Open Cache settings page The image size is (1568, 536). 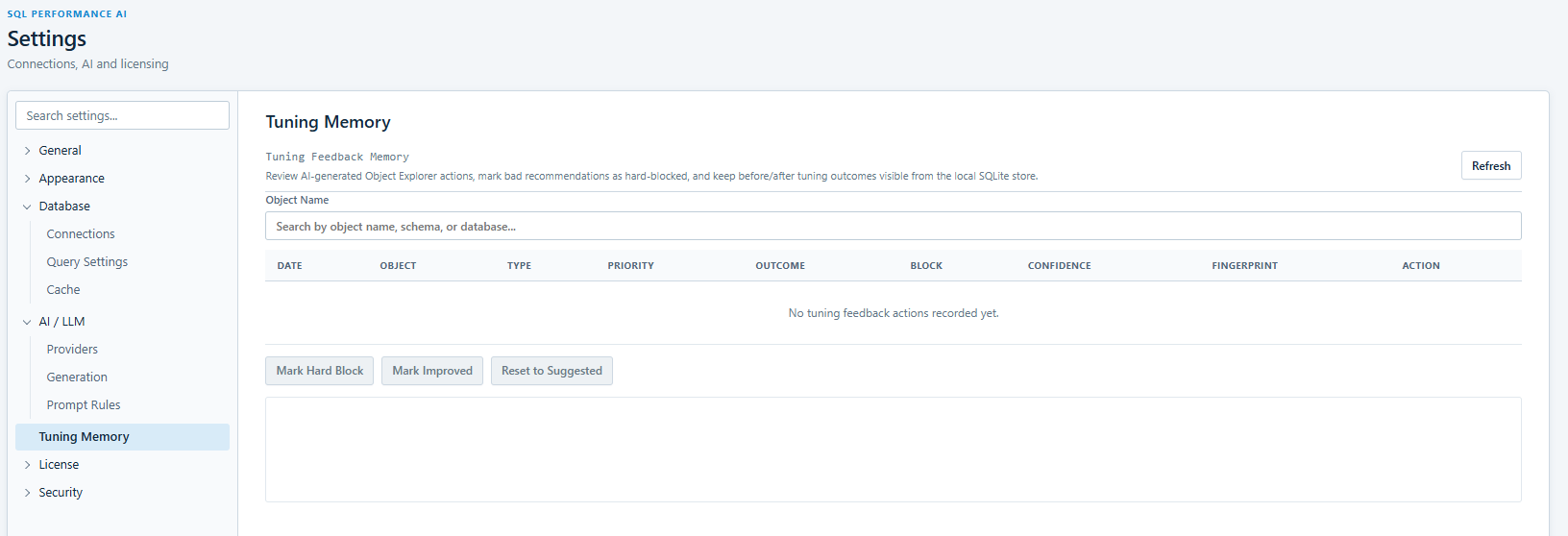[x=63, y=290]
